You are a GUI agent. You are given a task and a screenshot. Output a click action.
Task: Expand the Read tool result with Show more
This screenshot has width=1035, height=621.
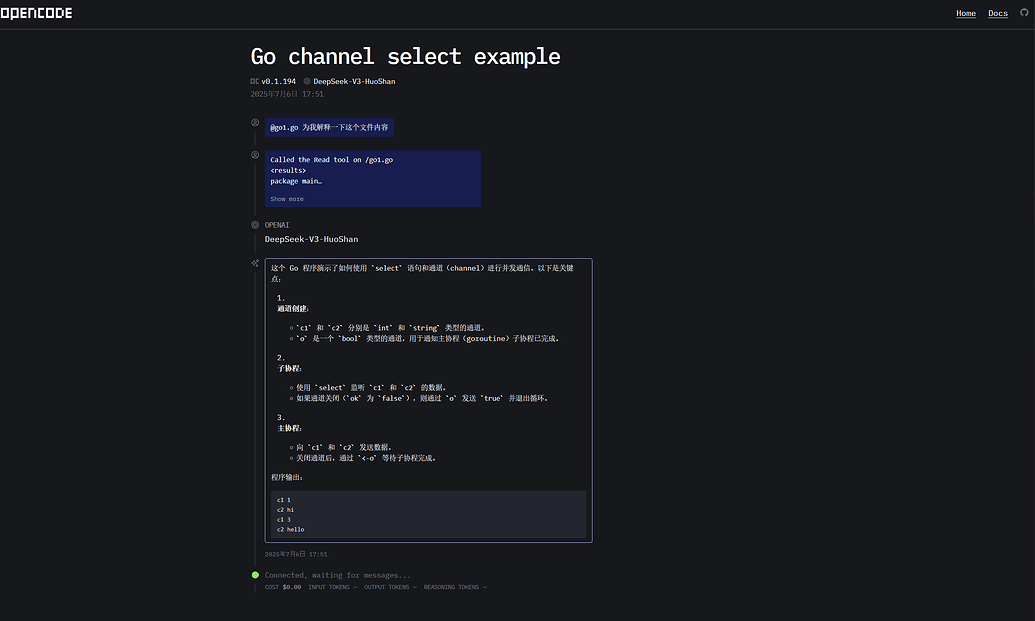tap(286, 199)
